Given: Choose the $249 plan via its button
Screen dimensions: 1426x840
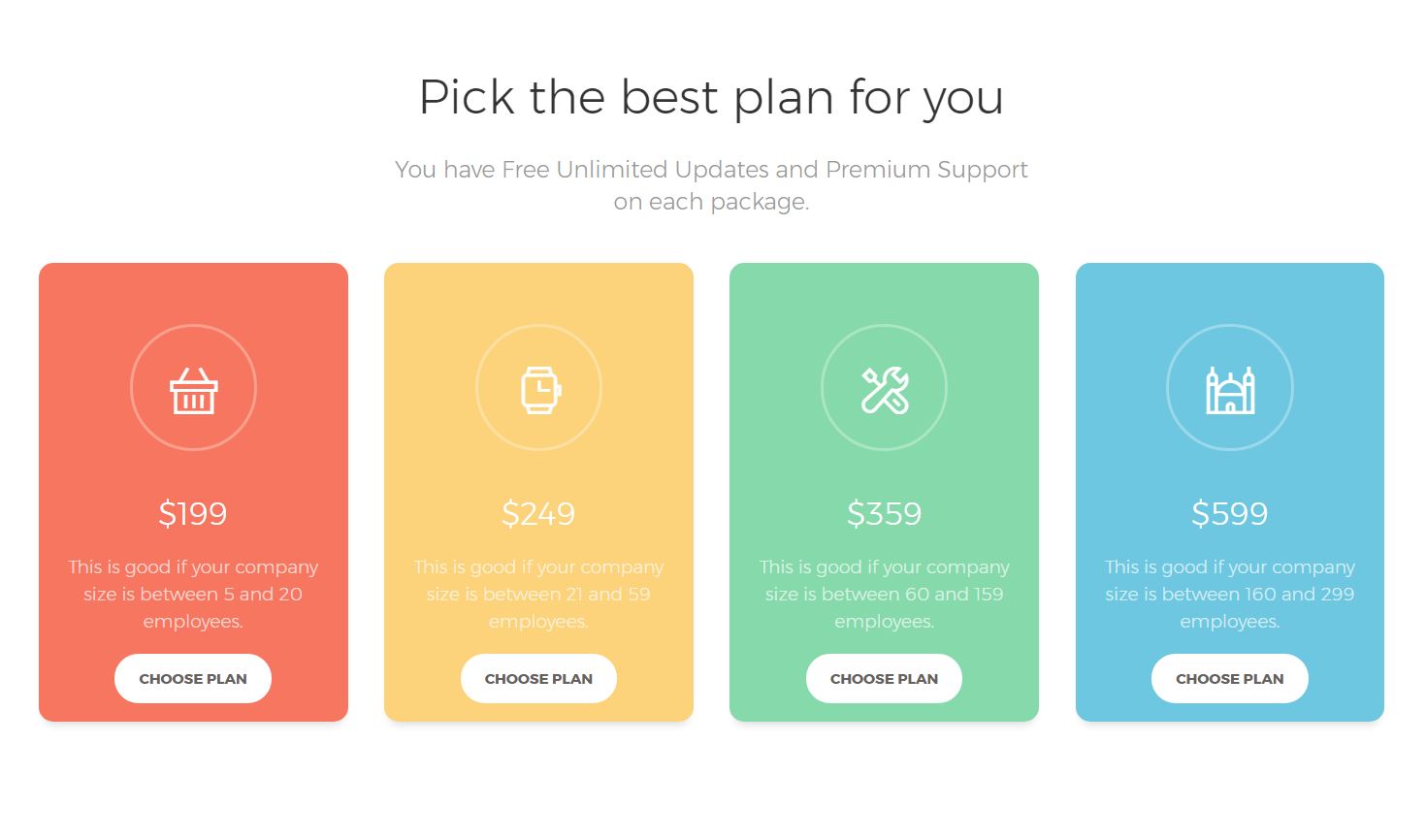Looking at the screenshot, I should 539,678.
